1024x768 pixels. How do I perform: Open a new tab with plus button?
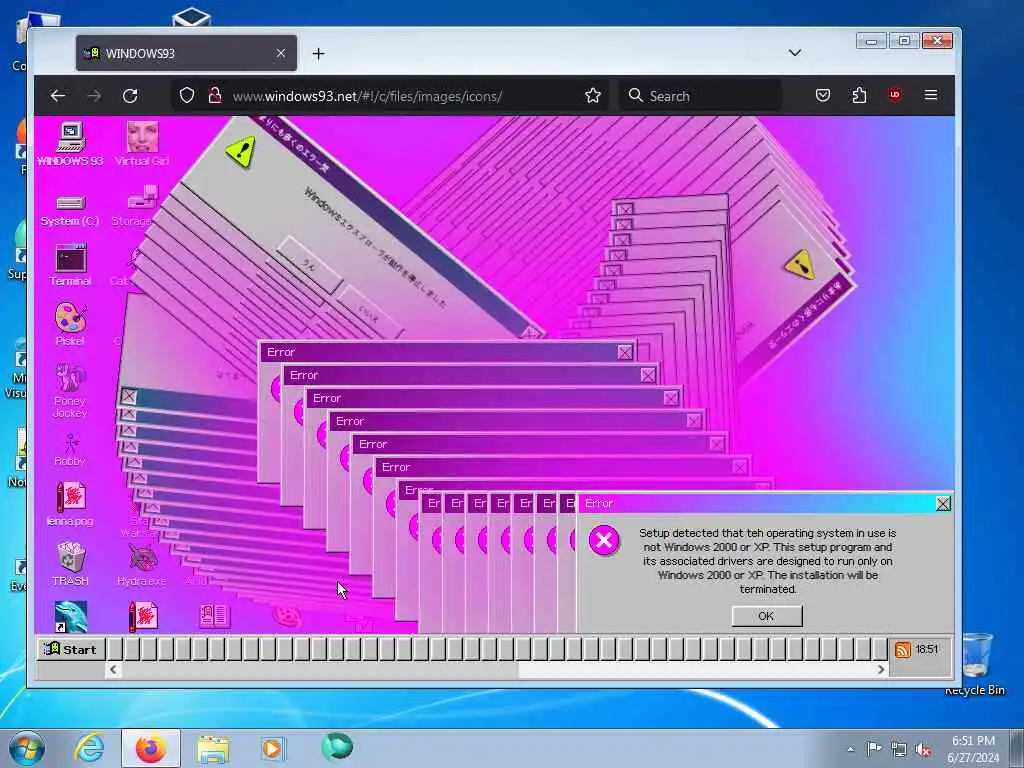click(x=318, y=54)
